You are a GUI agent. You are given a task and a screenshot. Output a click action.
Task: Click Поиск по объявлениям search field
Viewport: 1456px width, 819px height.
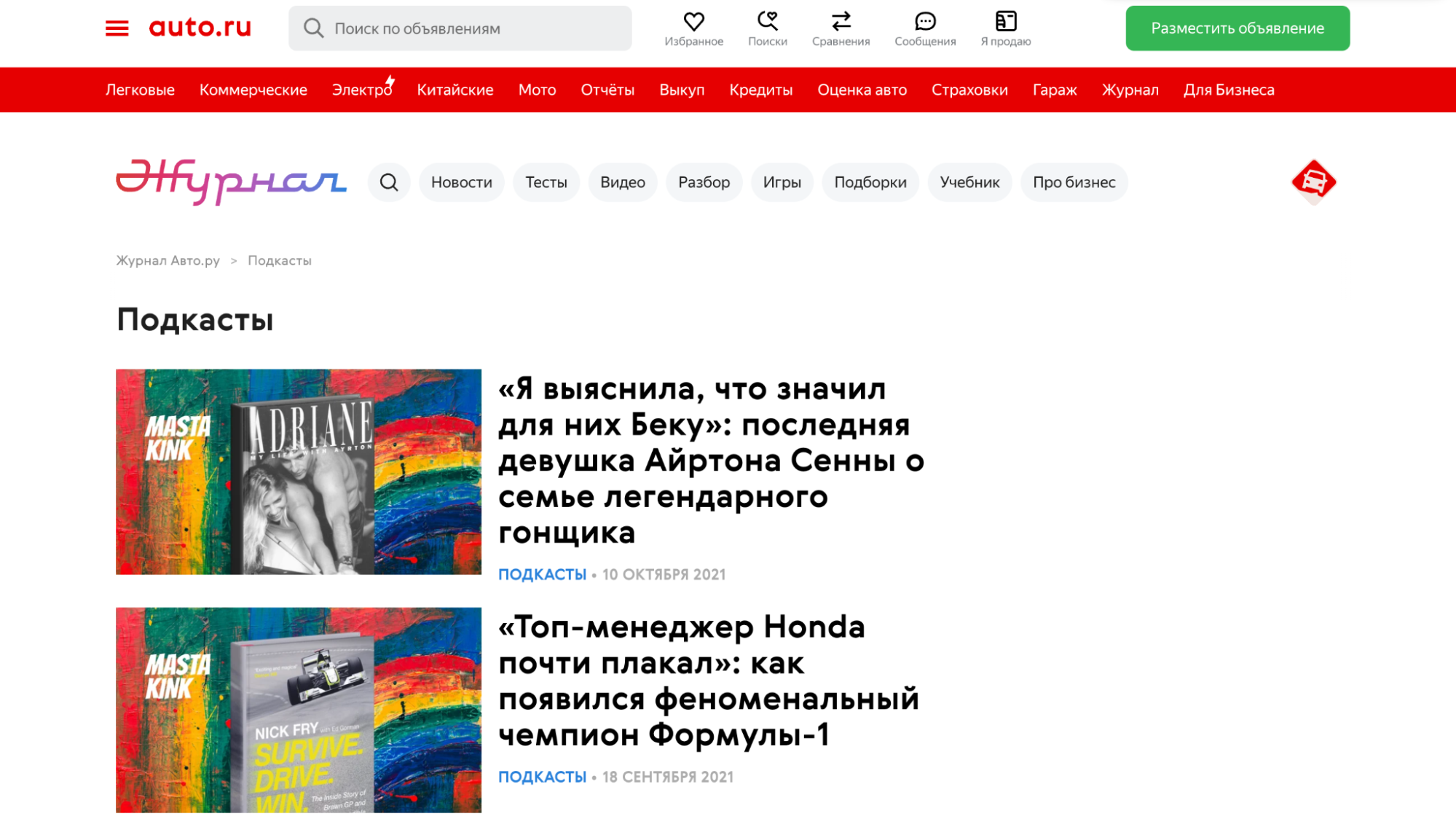click(x=460, y=28)
